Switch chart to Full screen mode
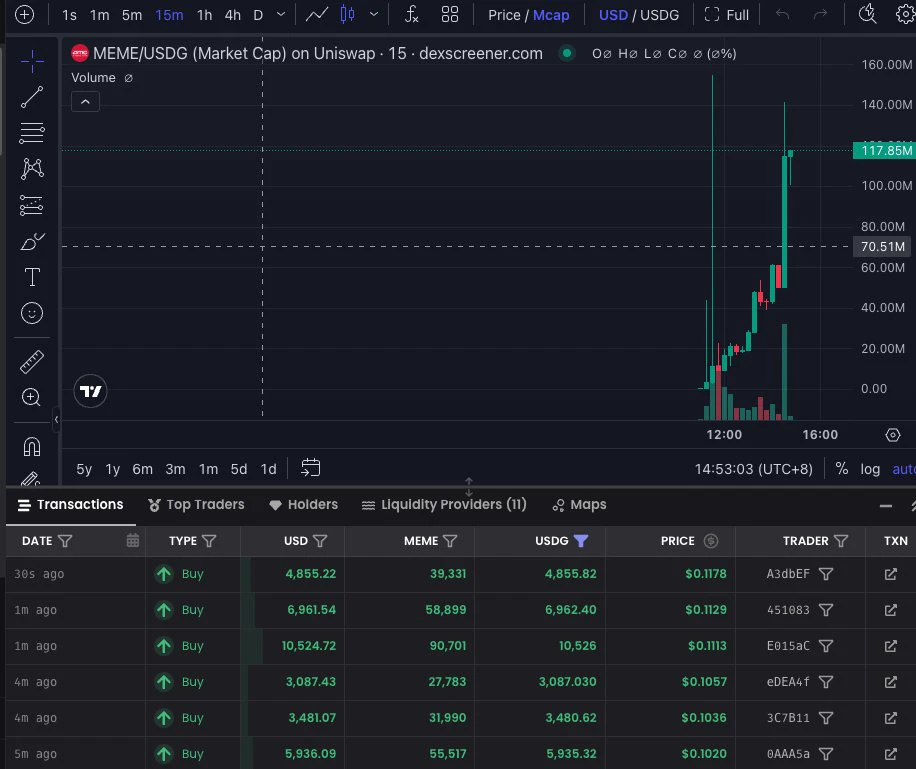916x769 pixels. click(x=727, y=15)
